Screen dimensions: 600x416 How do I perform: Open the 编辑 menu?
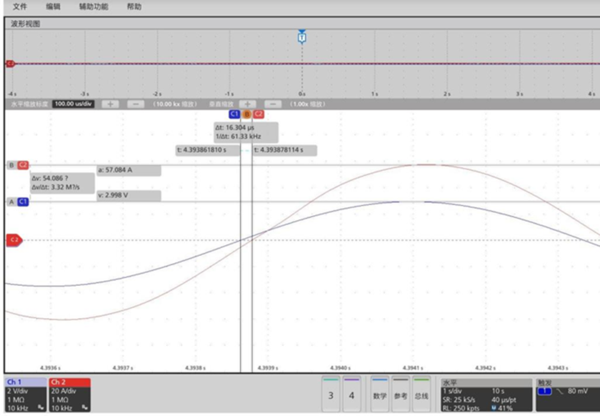tap(53, 6)
